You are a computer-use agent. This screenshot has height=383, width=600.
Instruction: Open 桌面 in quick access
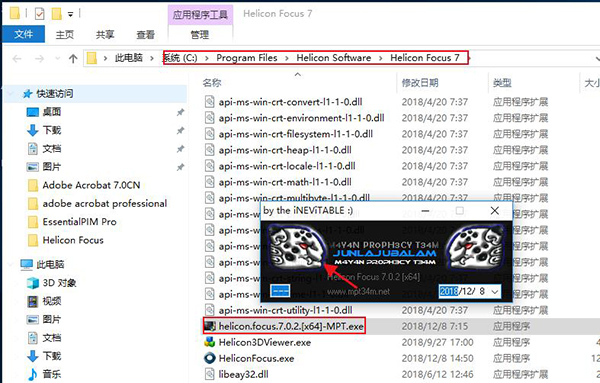click(52, 112)
